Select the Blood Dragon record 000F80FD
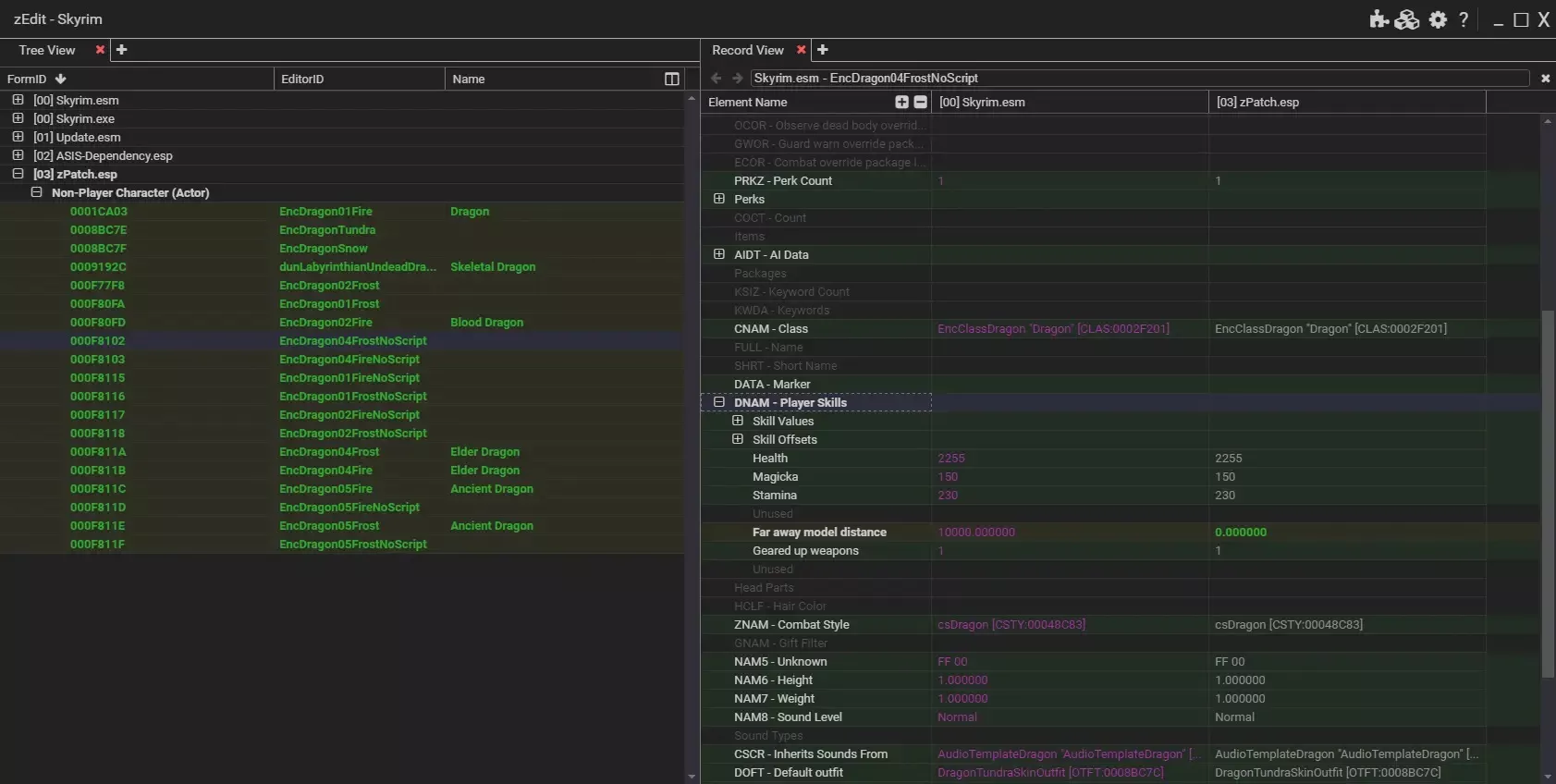The height and width of the screenshot is (784, 1556). click(342, 322)
